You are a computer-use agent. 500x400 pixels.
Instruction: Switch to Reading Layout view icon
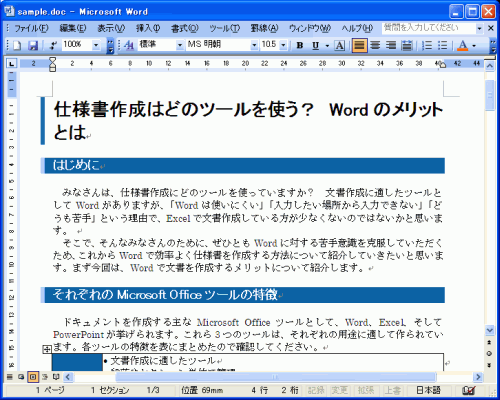(x=56, y=377)
